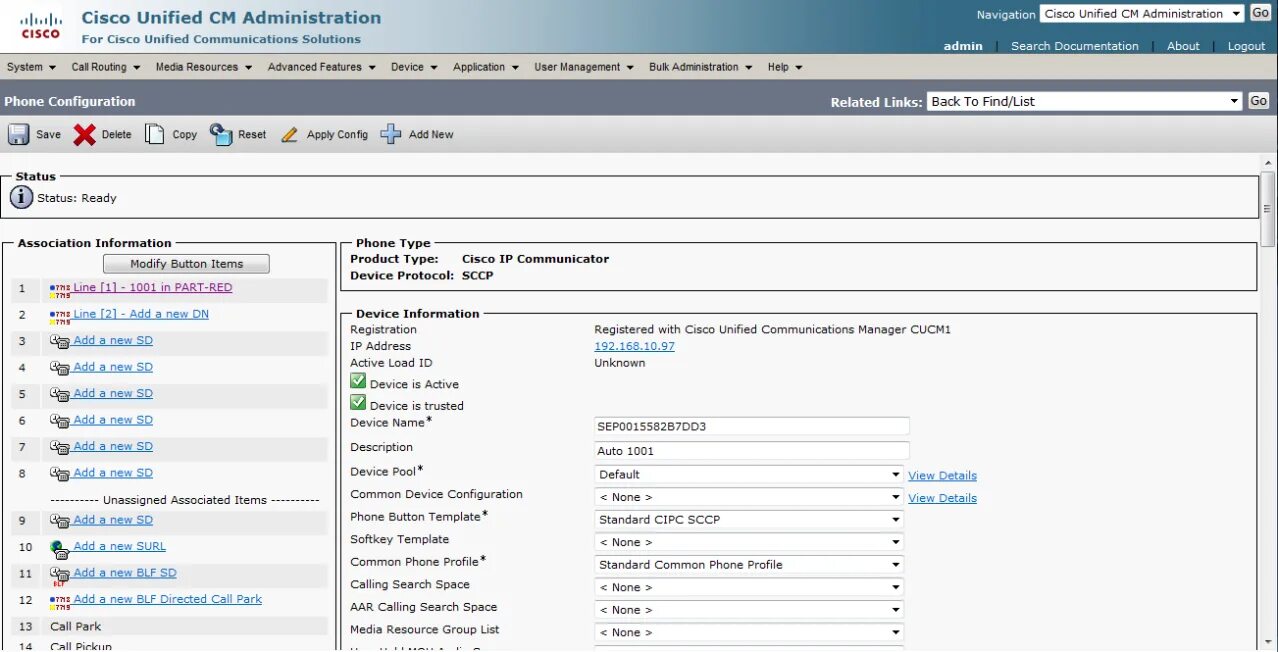Click BLF Directed Call Park icon row 12
The height and width of the screenshot is (652, 1278).
pyautogui.click(x=60, y=601)
